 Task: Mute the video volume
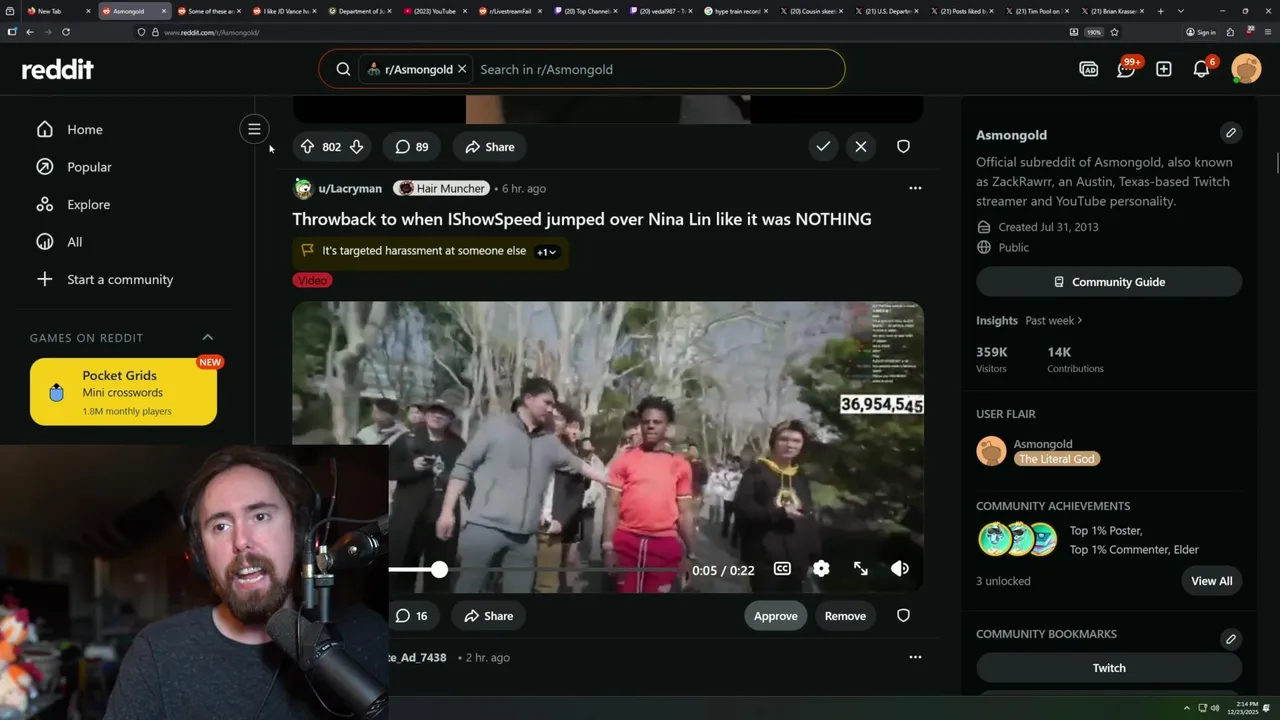click(900, 568)
